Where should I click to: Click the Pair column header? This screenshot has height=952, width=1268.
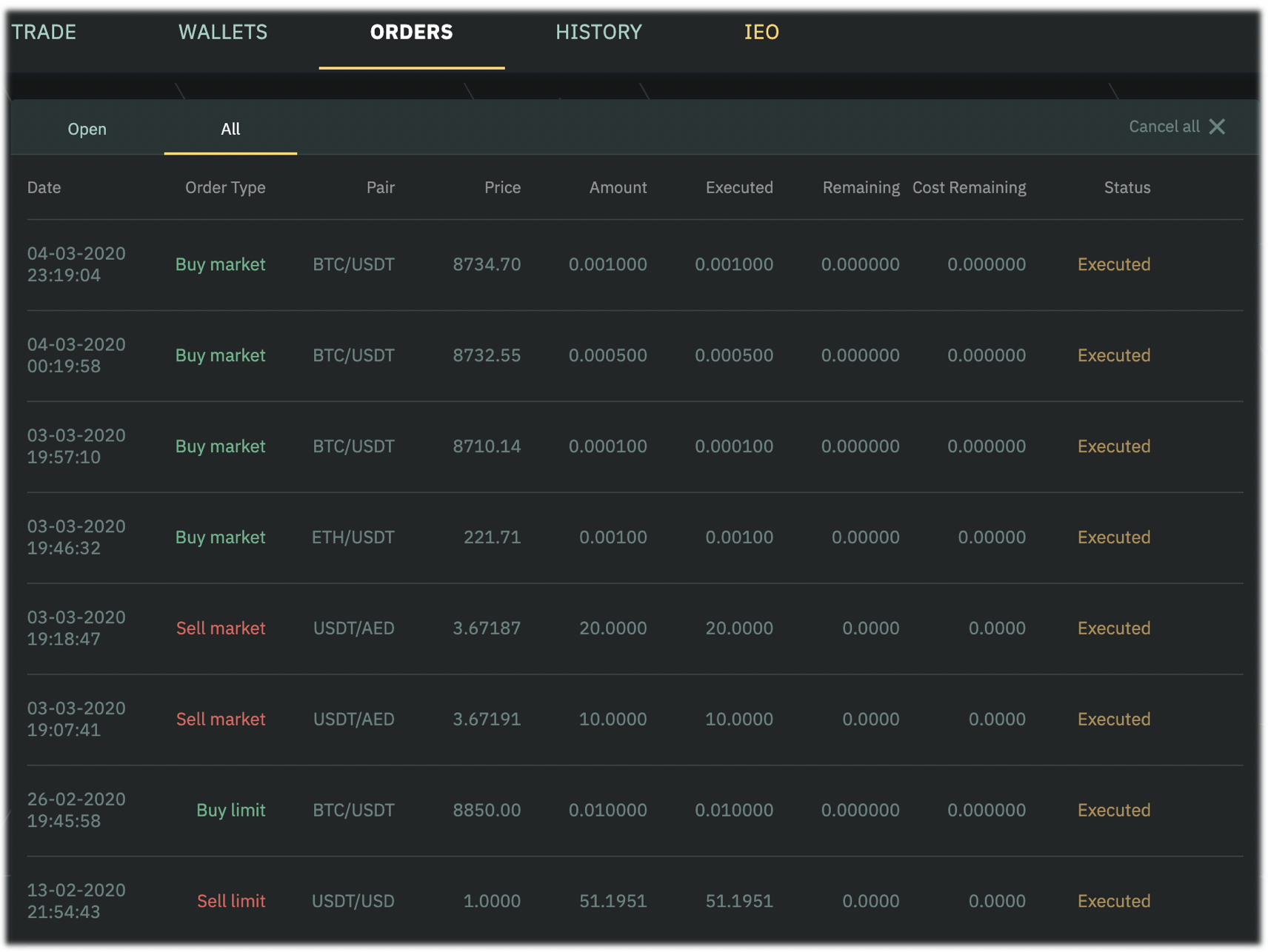pos(380,187)
